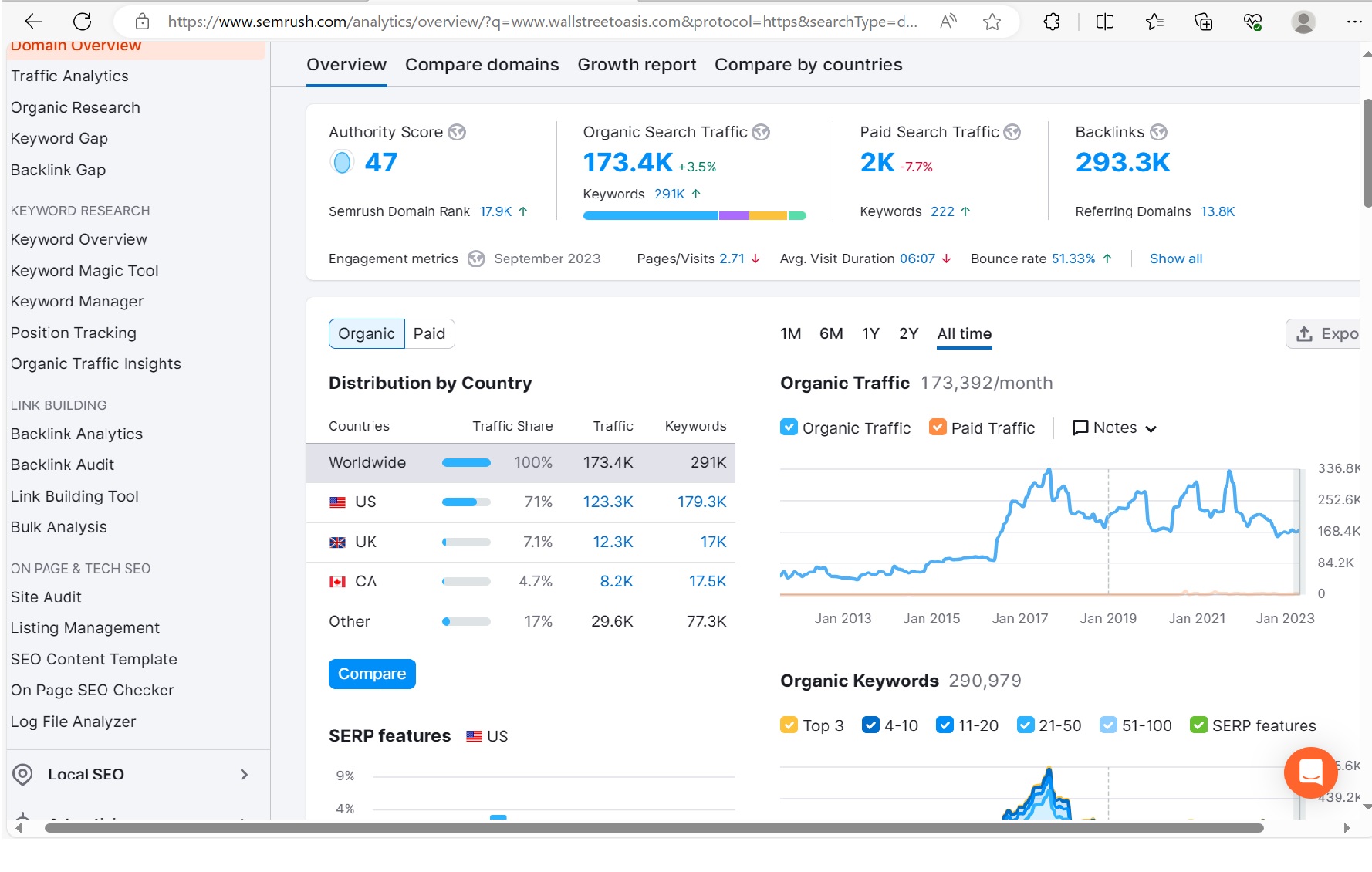Select the 6M time range tab
Viewport: 1372px width, 872px height.
pos(830,333)
